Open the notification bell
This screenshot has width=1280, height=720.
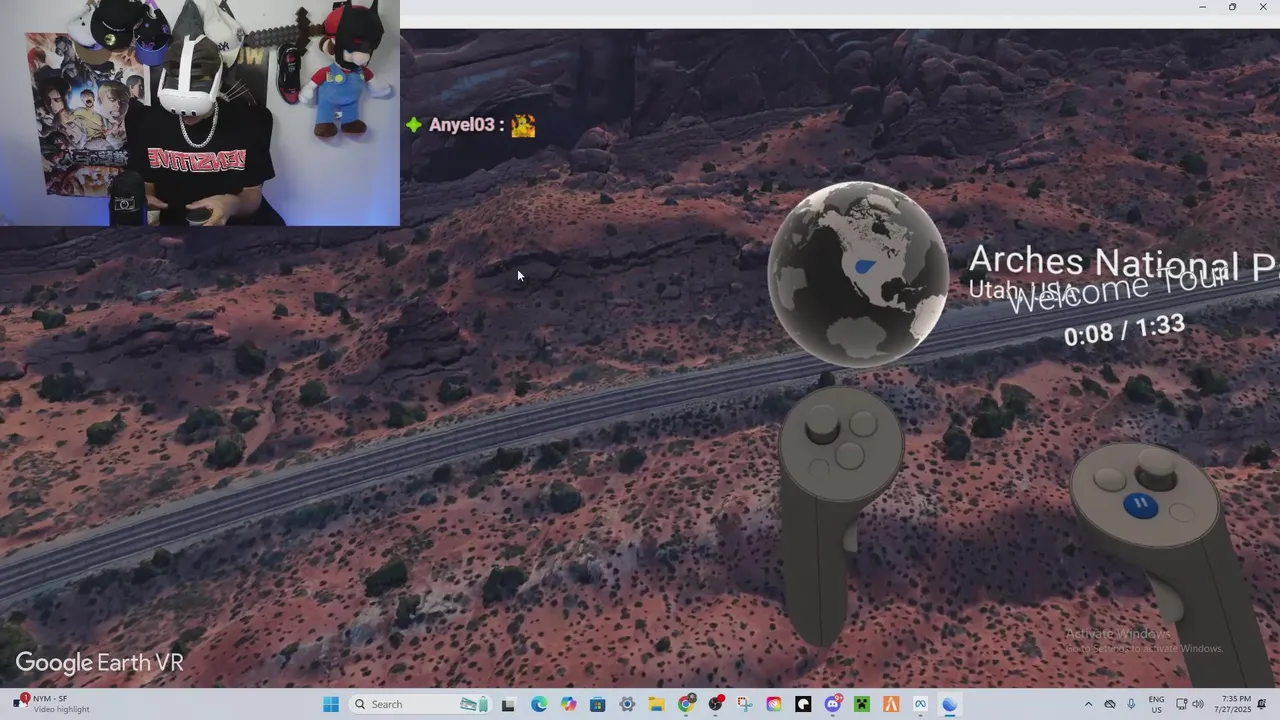1263,704
